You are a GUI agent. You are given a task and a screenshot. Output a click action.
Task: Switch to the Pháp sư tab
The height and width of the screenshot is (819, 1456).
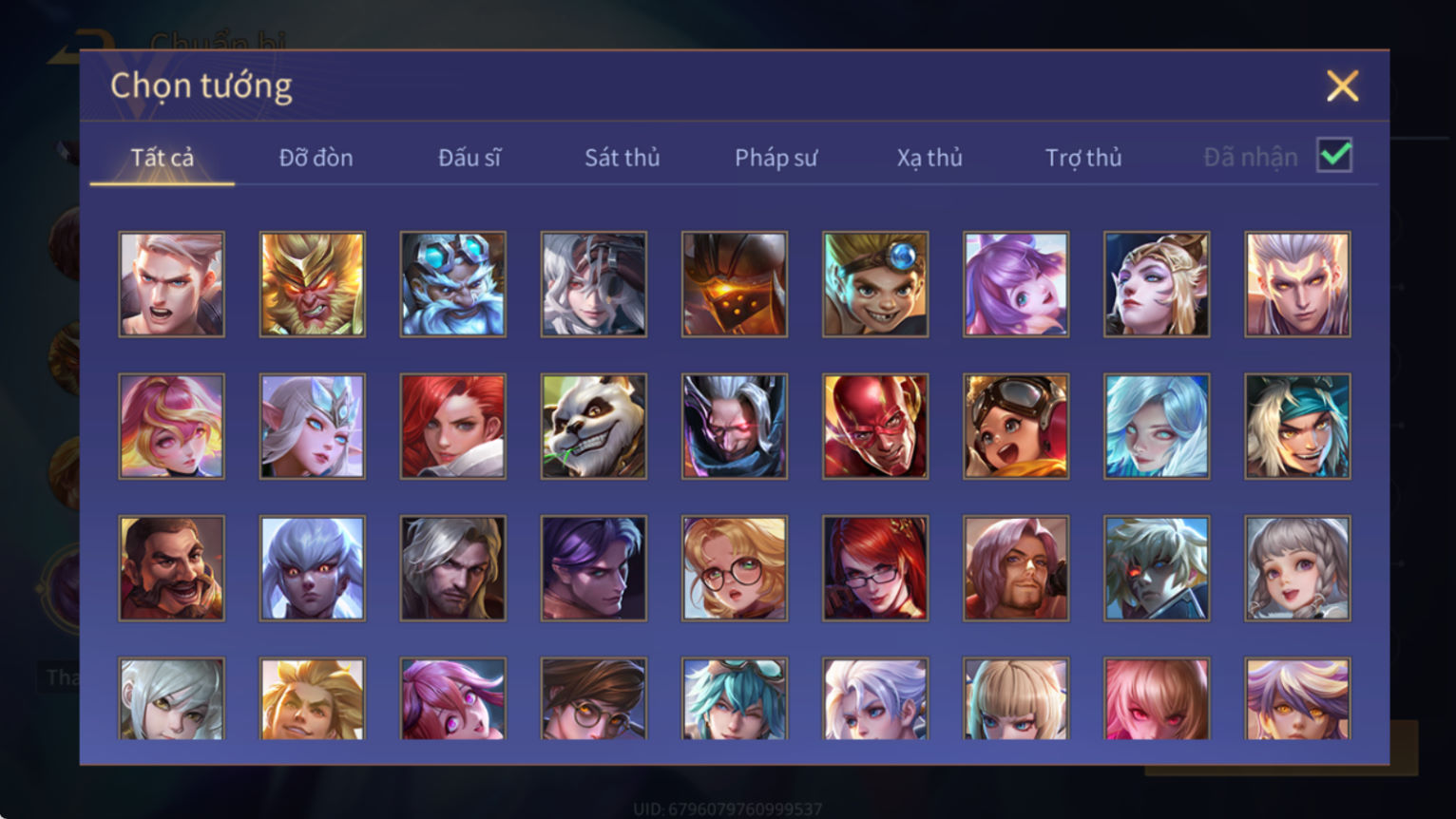[776, 158]
